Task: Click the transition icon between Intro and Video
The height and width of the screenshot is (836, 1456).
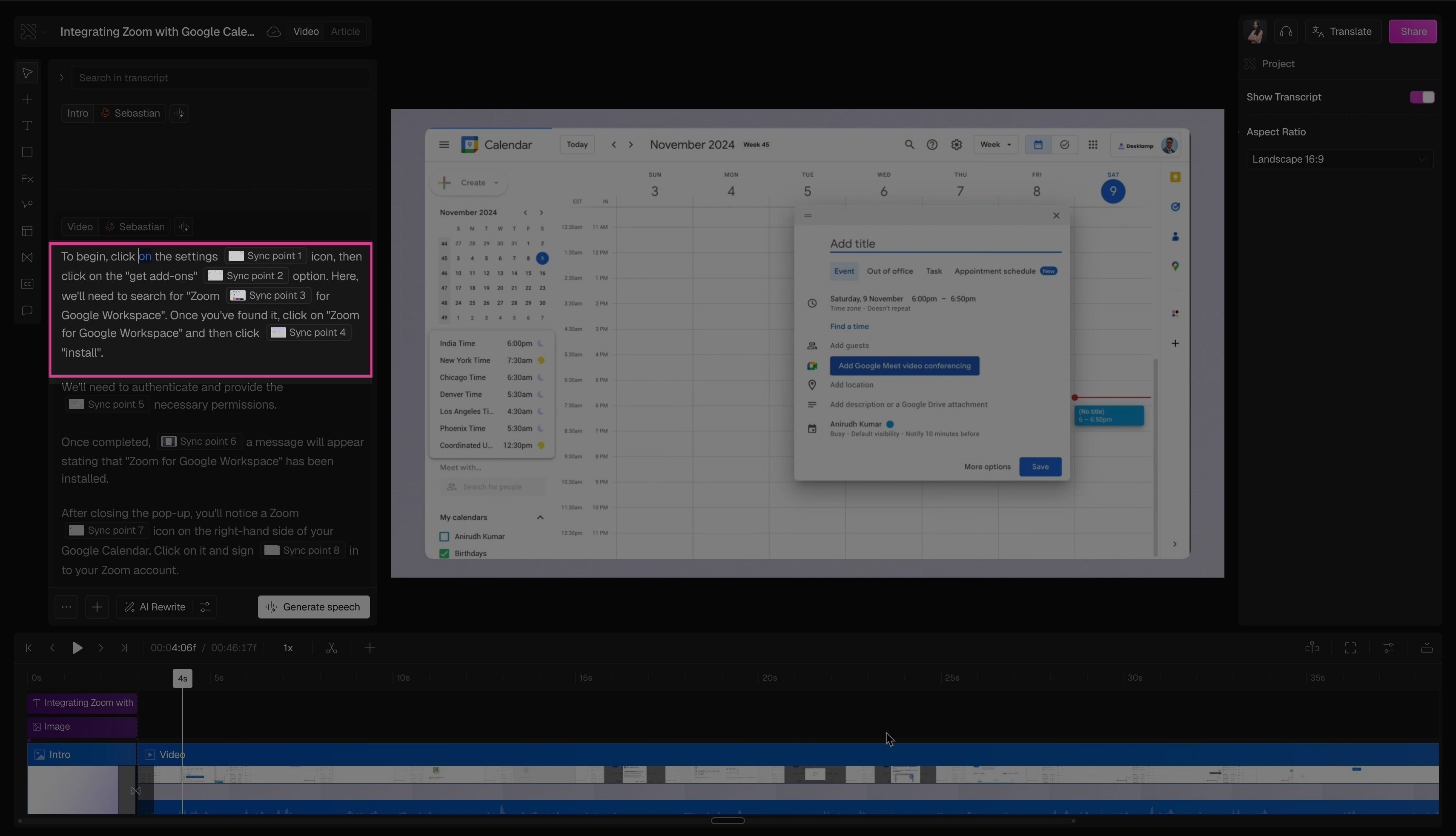Action: pyautogui.click(x=135, y=790)
